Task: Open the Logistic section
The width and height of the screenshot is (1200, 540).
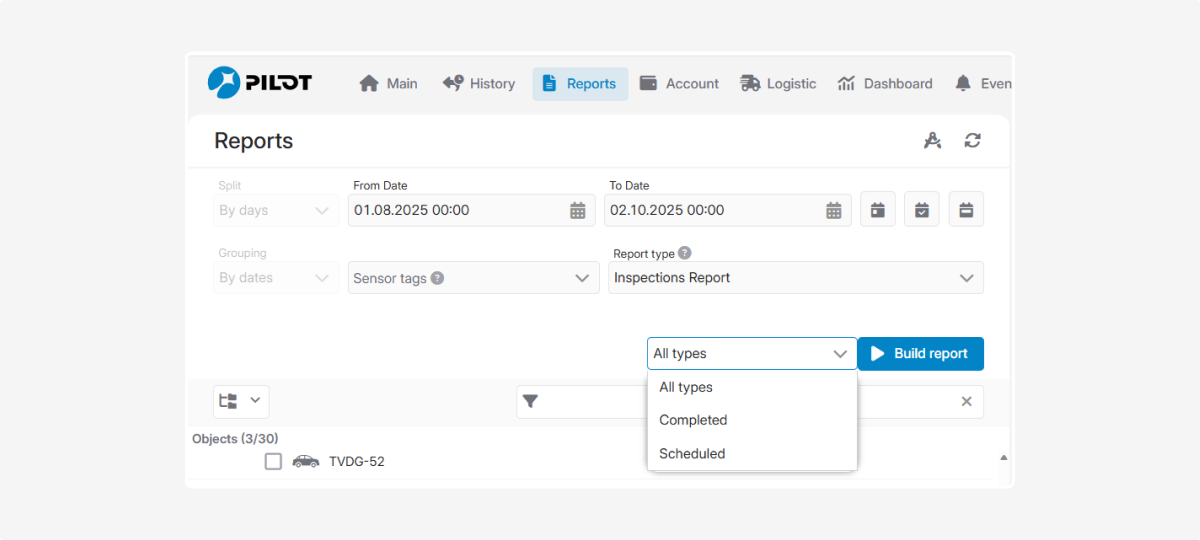Action: coord(778,84)
